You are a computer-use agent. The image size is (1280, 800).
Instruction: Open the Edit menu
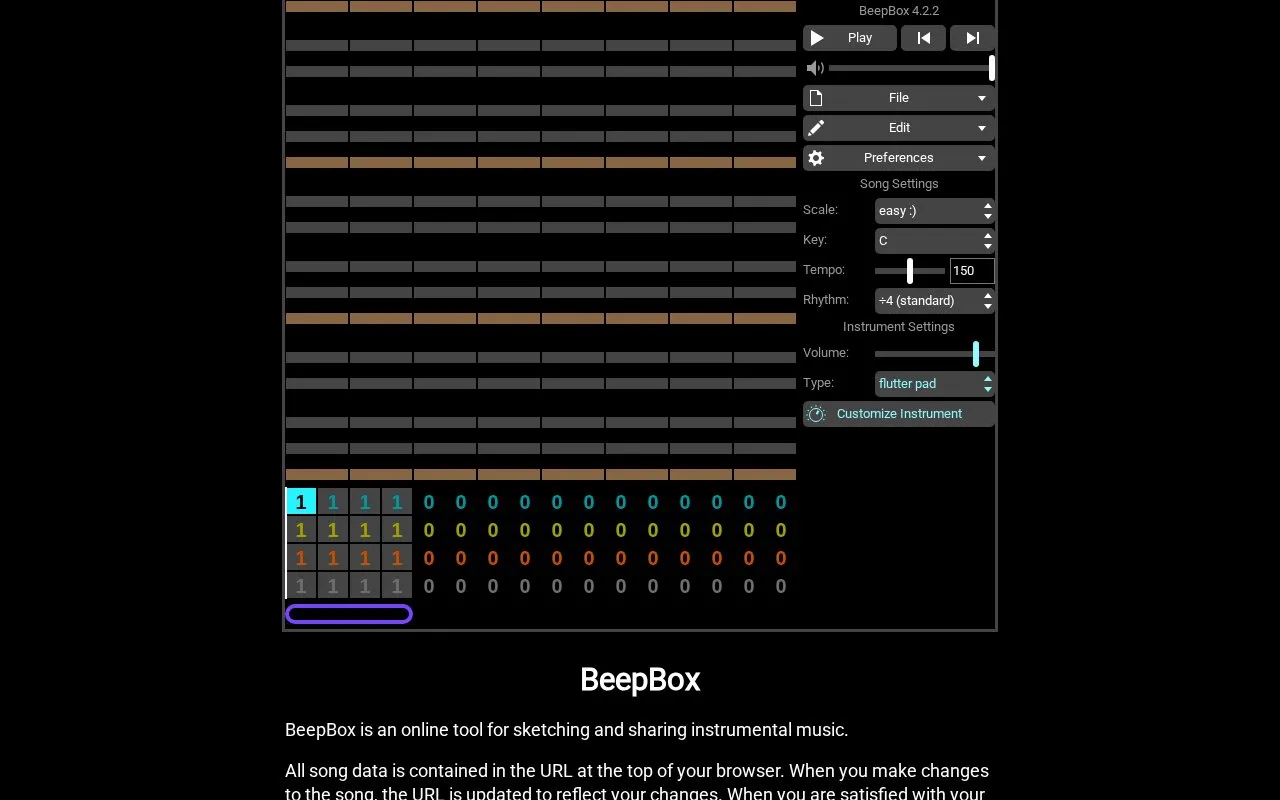[899, 128]
